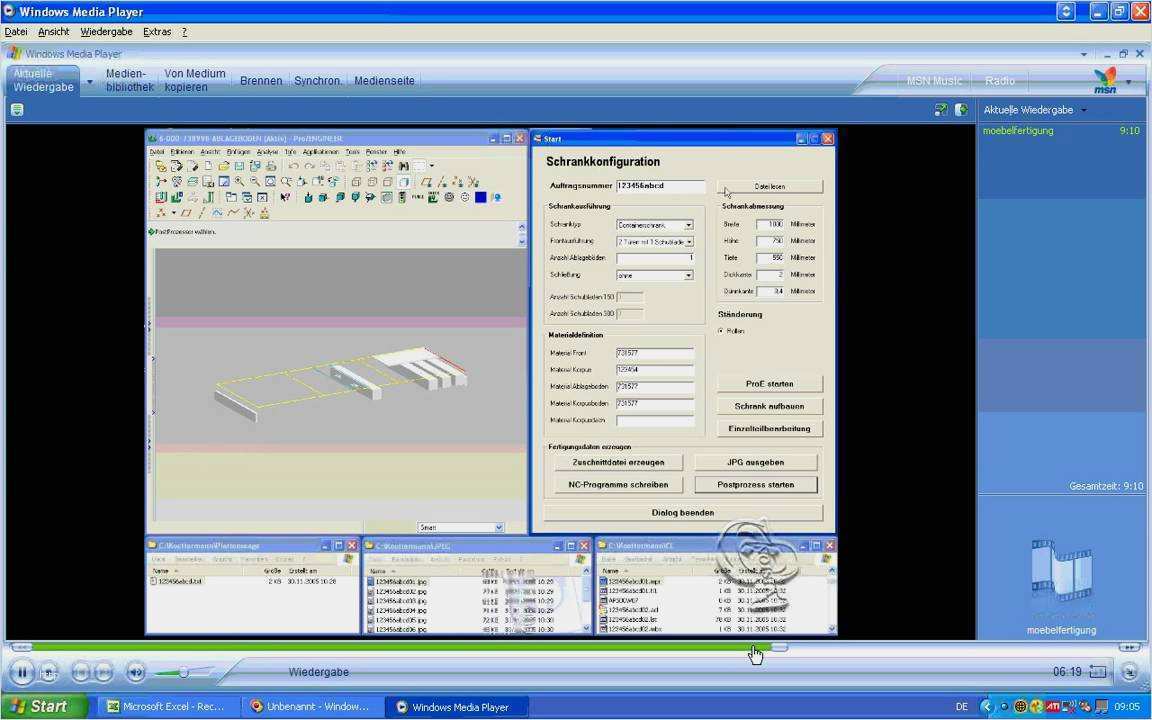1152x720 pixels.
Task: Click the Print icon in Pro/ENGINEER toolbar
Action: (270, 165)
